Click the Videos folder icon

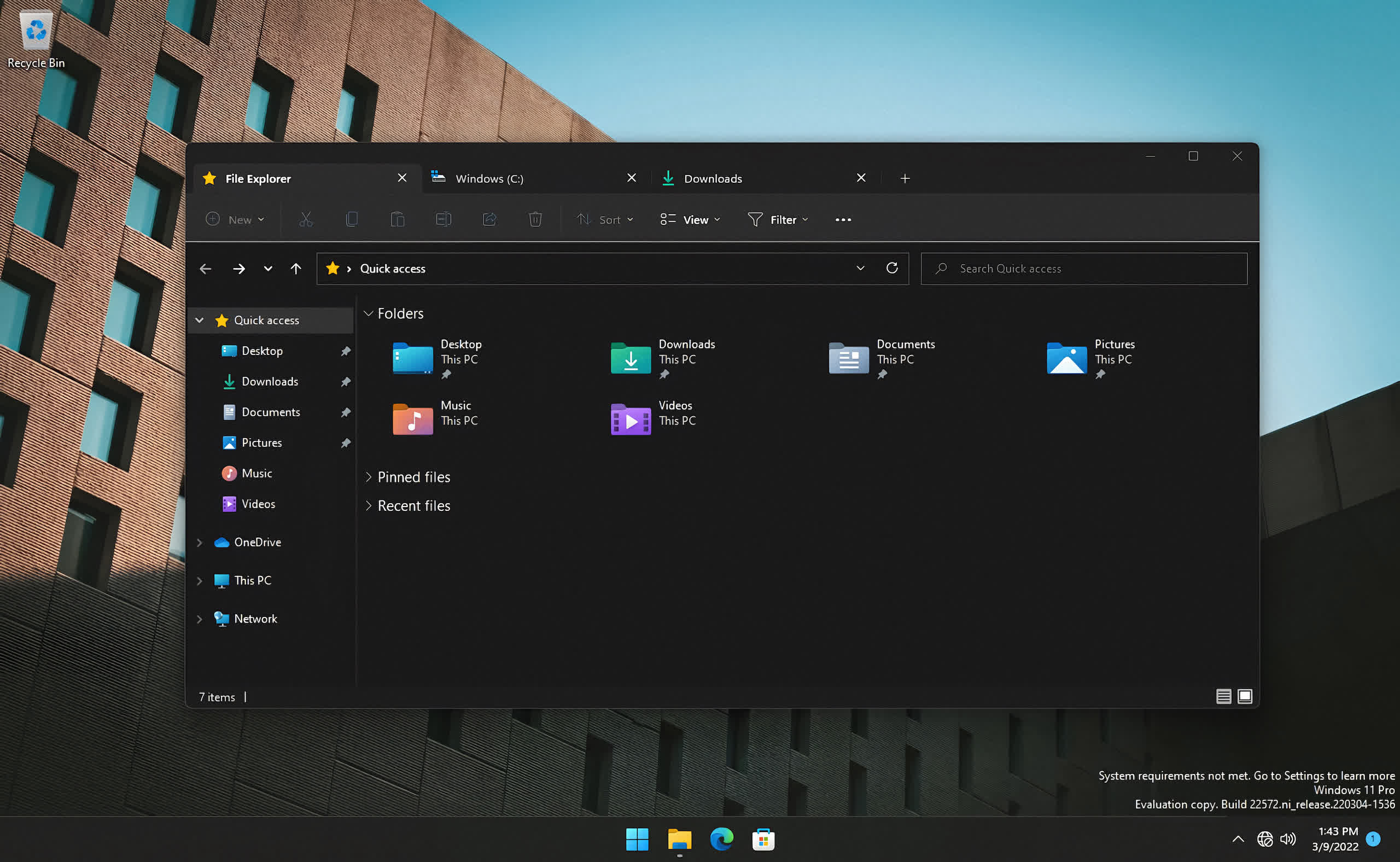[x=630, y=418]
